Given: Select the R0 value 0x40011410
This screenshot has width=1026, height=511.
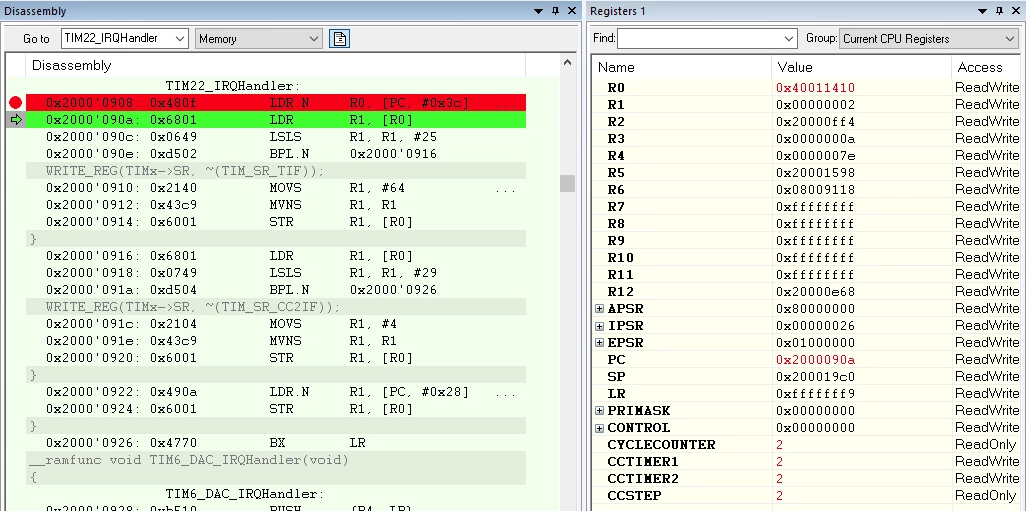Looking at the screenshot, I should pyautogui.click(x=815, y=87).
